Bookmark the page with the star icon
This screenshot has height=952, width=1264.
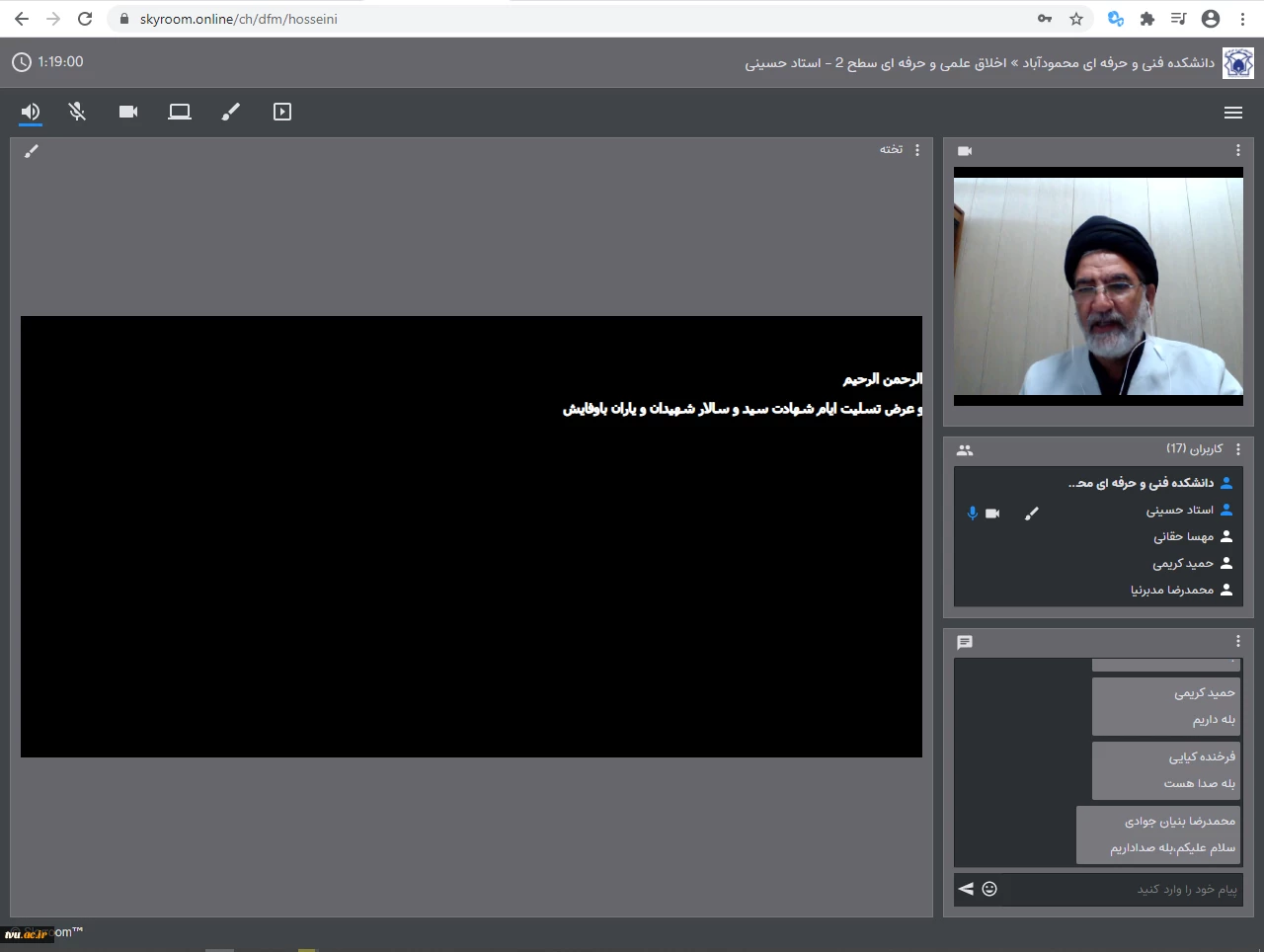point(1076,19)
